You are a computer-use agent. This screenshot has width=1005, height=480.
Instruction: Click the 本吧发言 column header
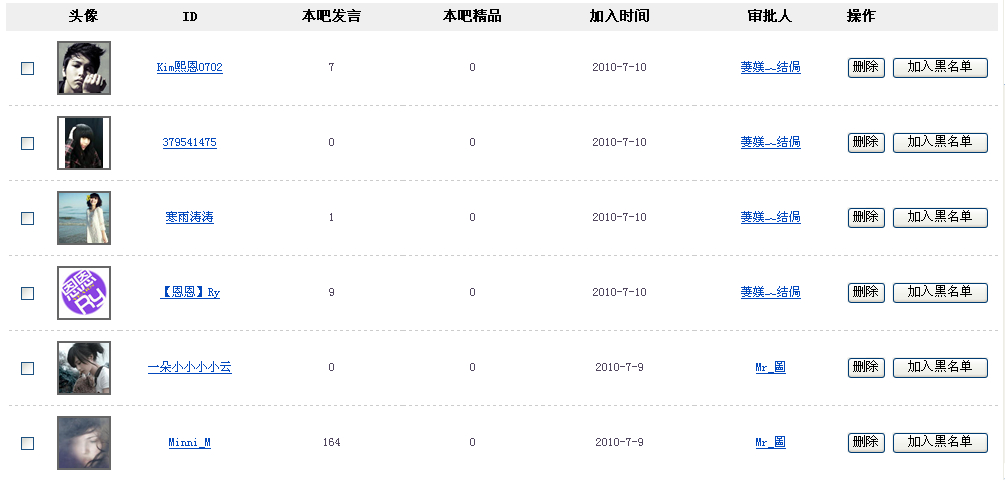click(x=331, y=17)
